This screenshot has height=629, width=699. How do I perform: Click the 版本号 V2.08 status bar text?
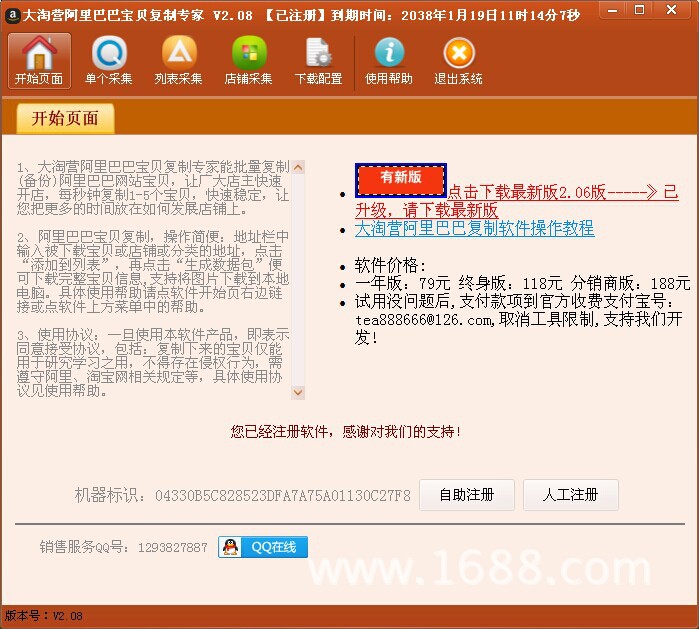[44, 616]
